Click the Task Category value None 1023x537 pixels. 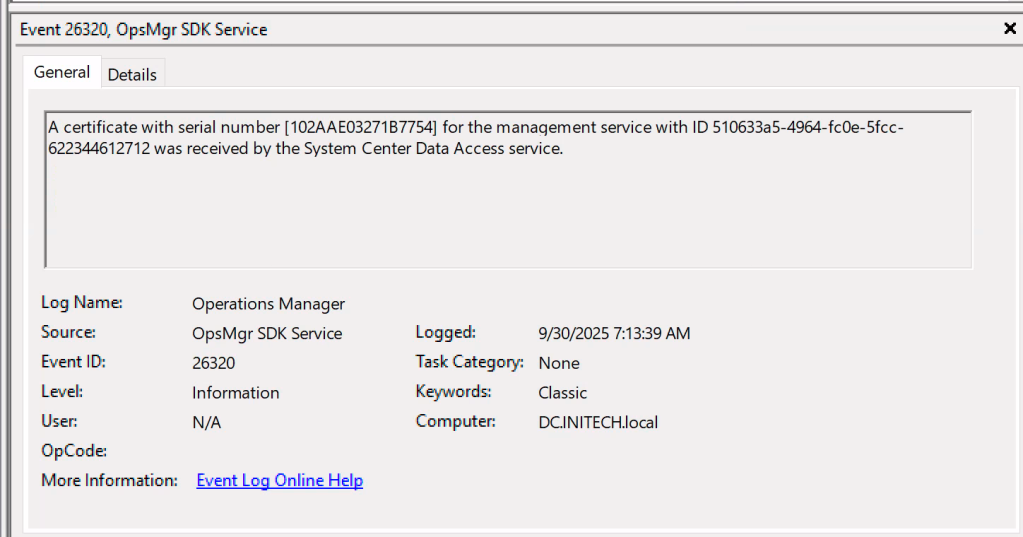tap(558, 363)
